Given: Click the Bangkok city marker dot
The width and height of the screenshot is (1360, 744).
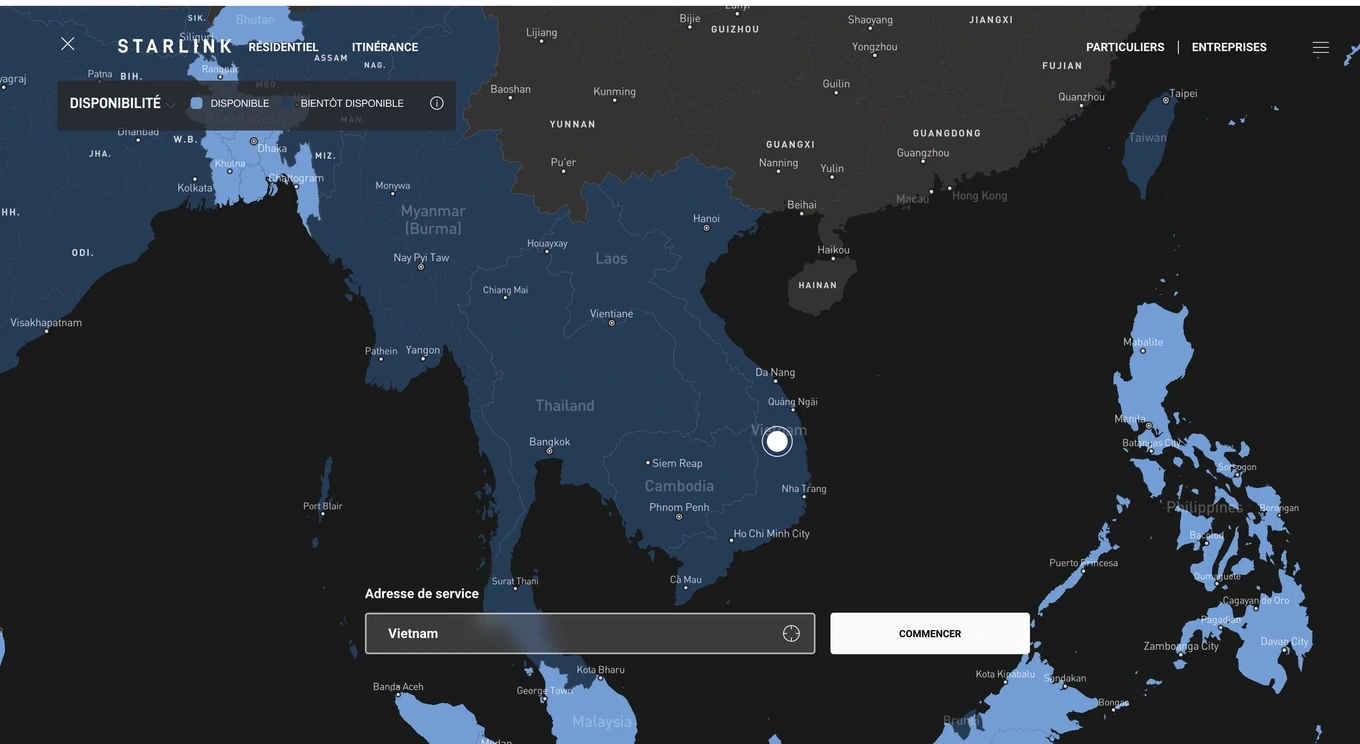Looking at the screenshot, I should click(549, 452).
